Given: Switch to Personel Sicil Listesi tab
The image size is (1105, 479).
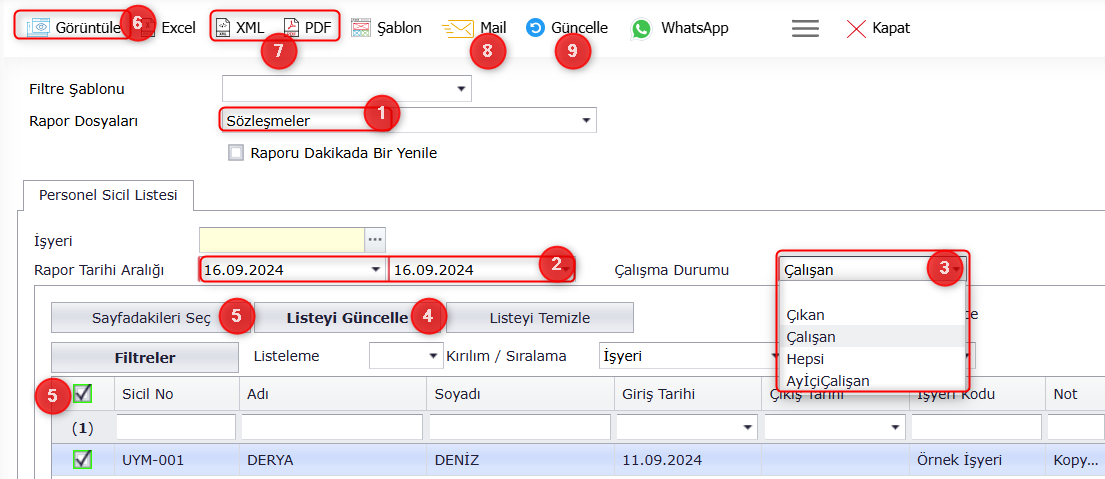Looking at the screenshot, I should pos(108,195).
